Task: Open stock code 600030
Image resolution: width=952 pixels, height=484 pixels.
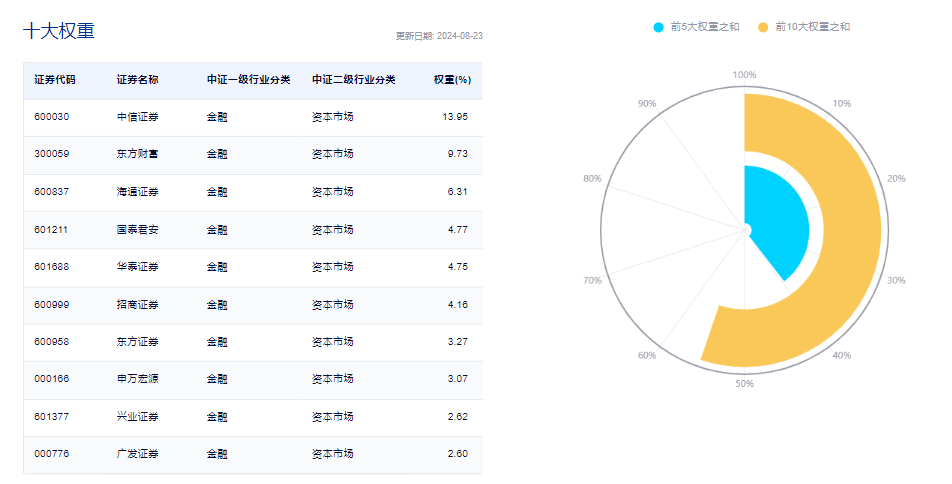Action: click(51, 117)
